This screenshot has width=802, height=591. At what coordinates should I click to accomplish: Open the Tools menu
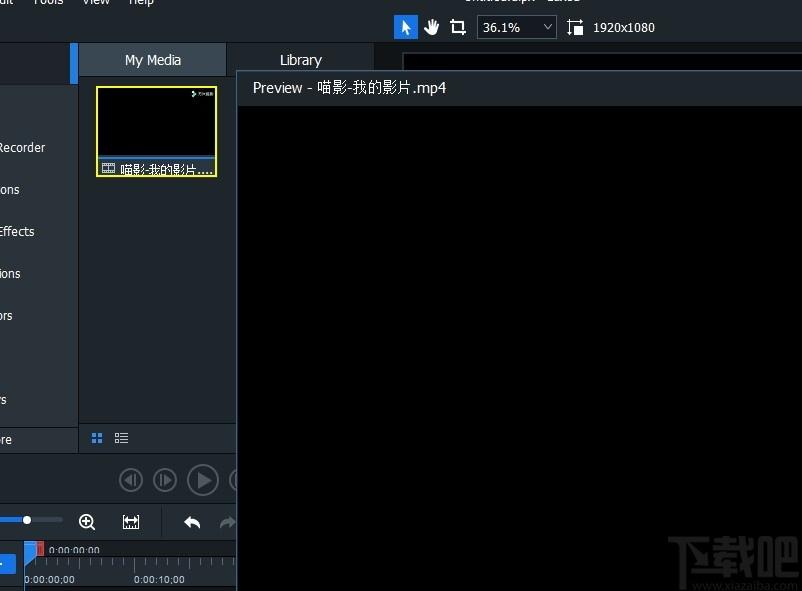[x=48, y=3]
